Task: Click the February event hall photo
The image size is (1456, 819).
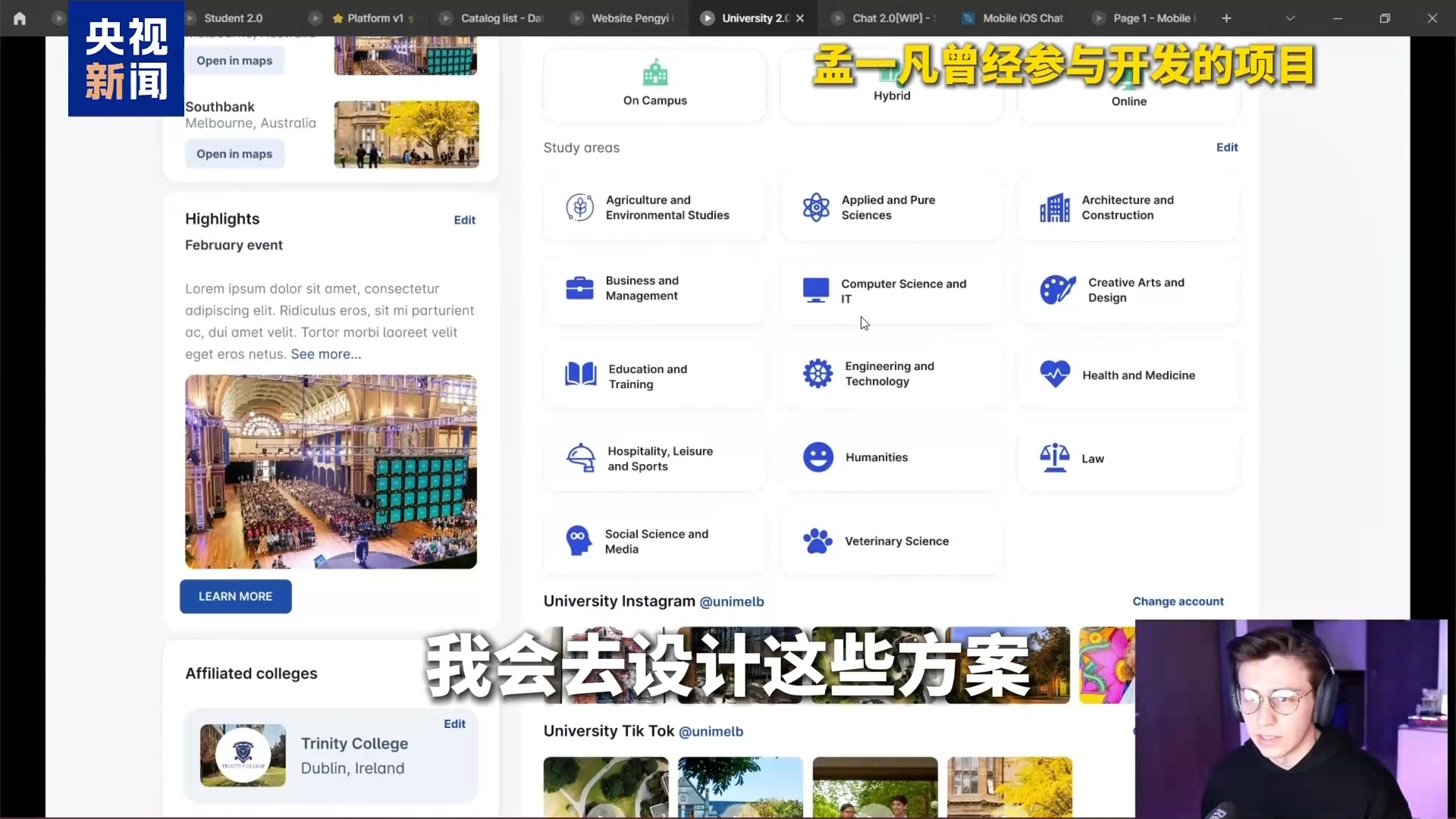Action: (331, 472)
